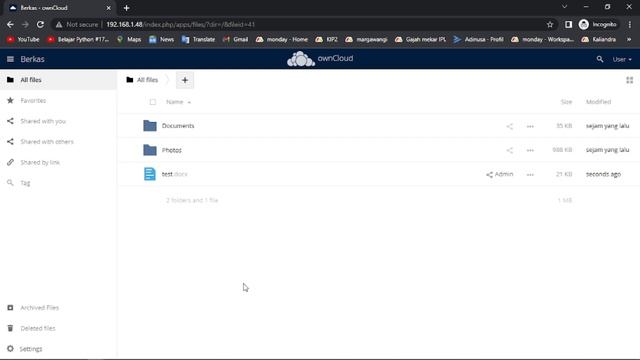This screenshot has height=360, width=640.
Task: Open the test.docx file name
Action: [174, 174]
